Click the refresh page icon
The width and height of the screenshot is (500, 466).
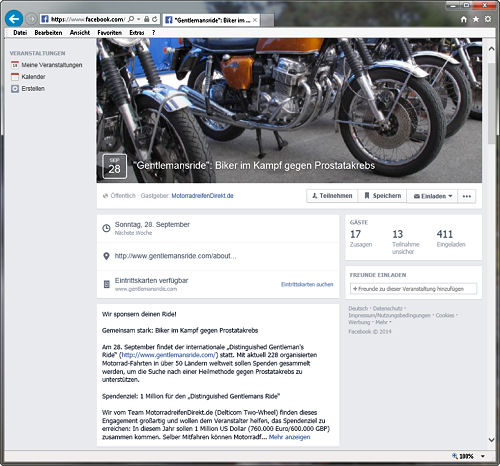pos(155,19)
